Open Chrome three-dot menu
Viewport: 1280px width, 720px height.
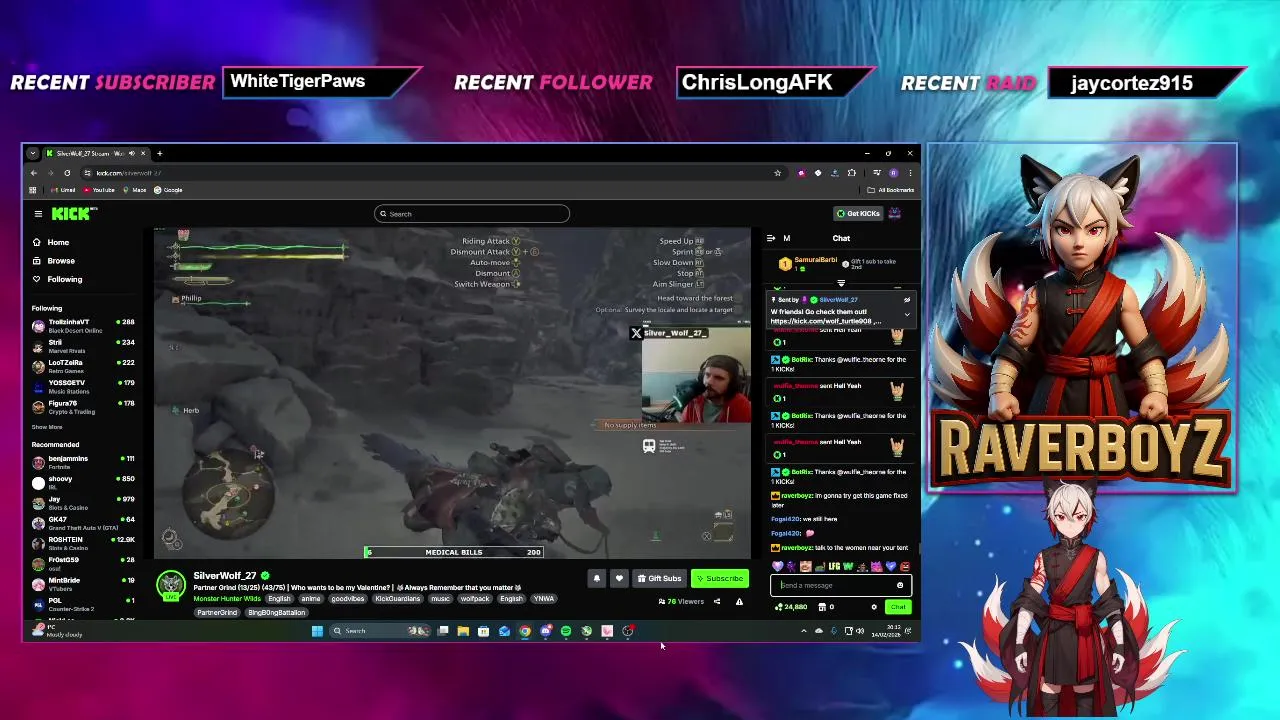click(909, 172)
